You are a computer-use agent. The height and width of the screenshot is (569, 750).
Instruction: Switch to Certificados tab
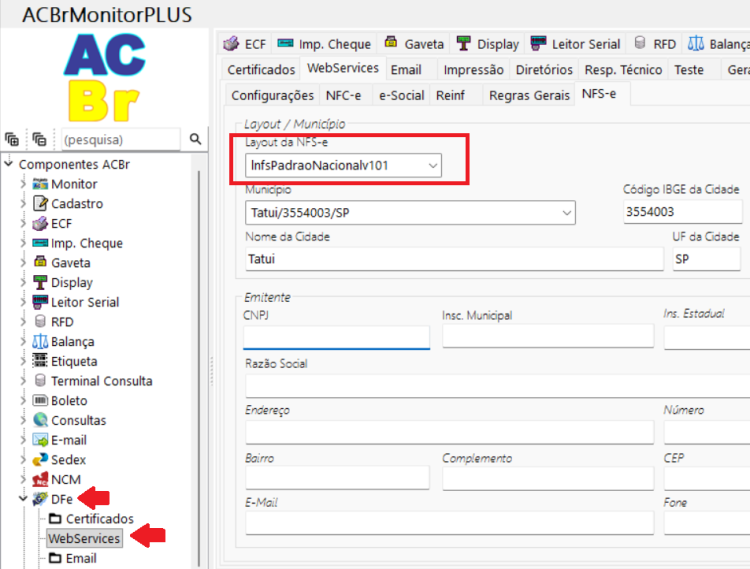[261, 70]
